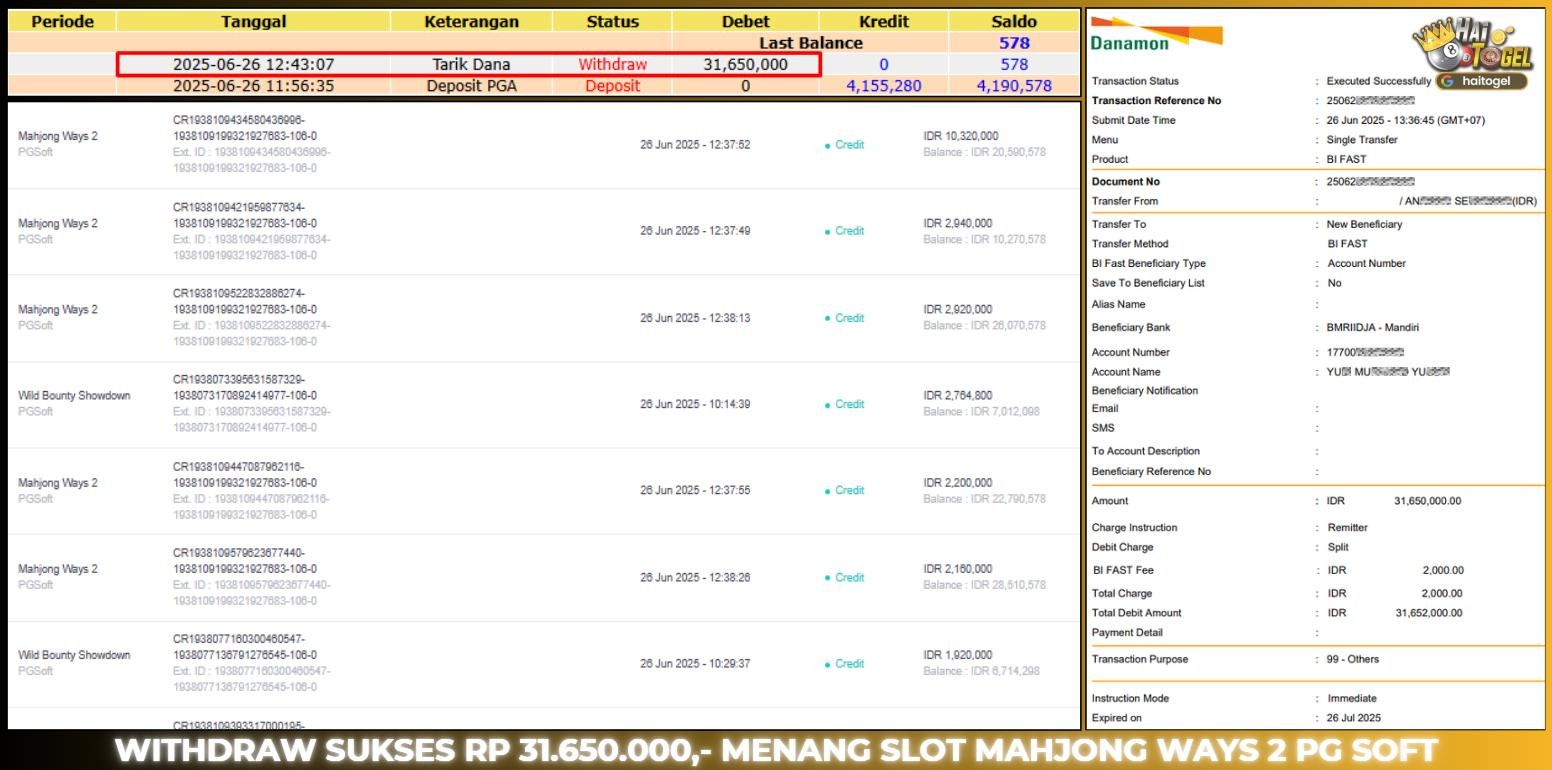The width and height of the screenshot is (1552, 770).
Task: Click the To Account Description label
Action: [1146, 451]
